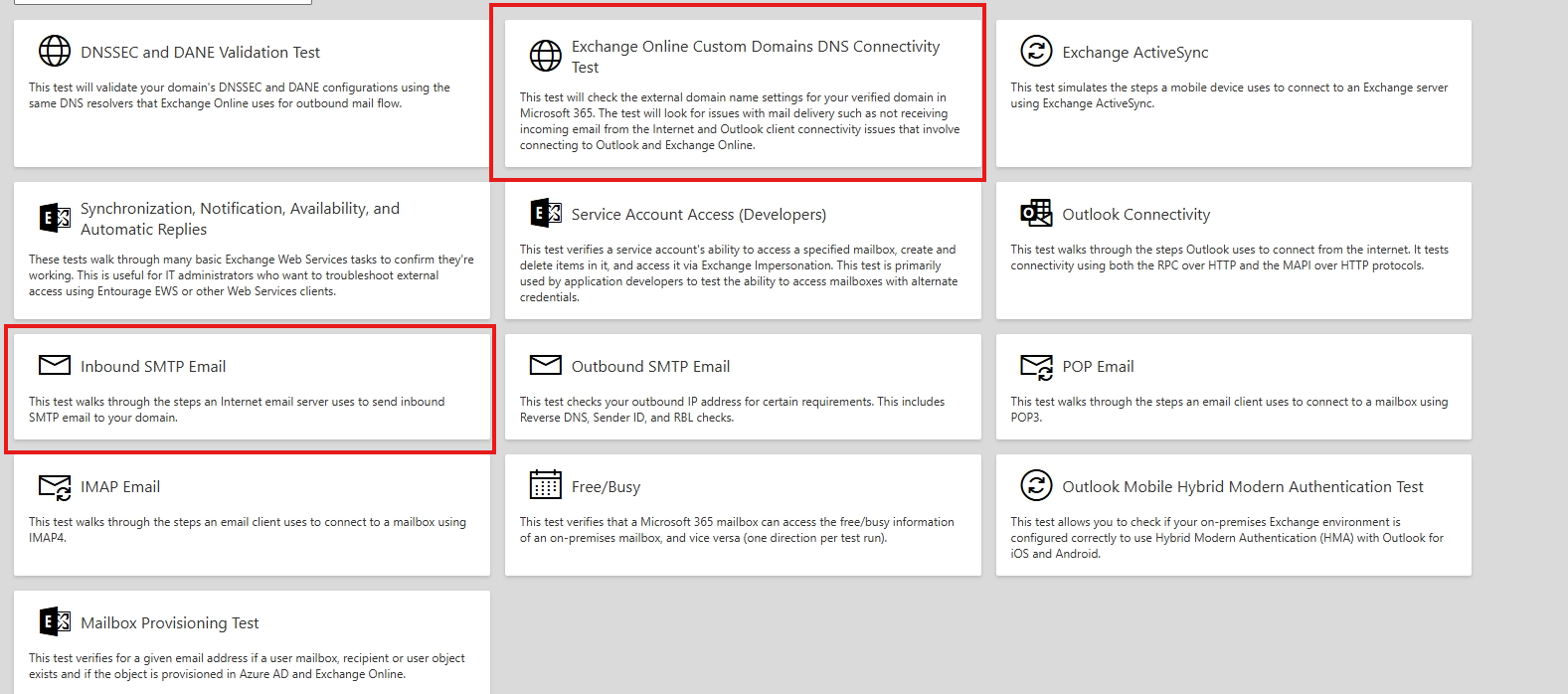Screen dimensions: 1568x694
Task: Click the description "Internet email server uses to send inbound SMTP"
Action: click(237, 410)
